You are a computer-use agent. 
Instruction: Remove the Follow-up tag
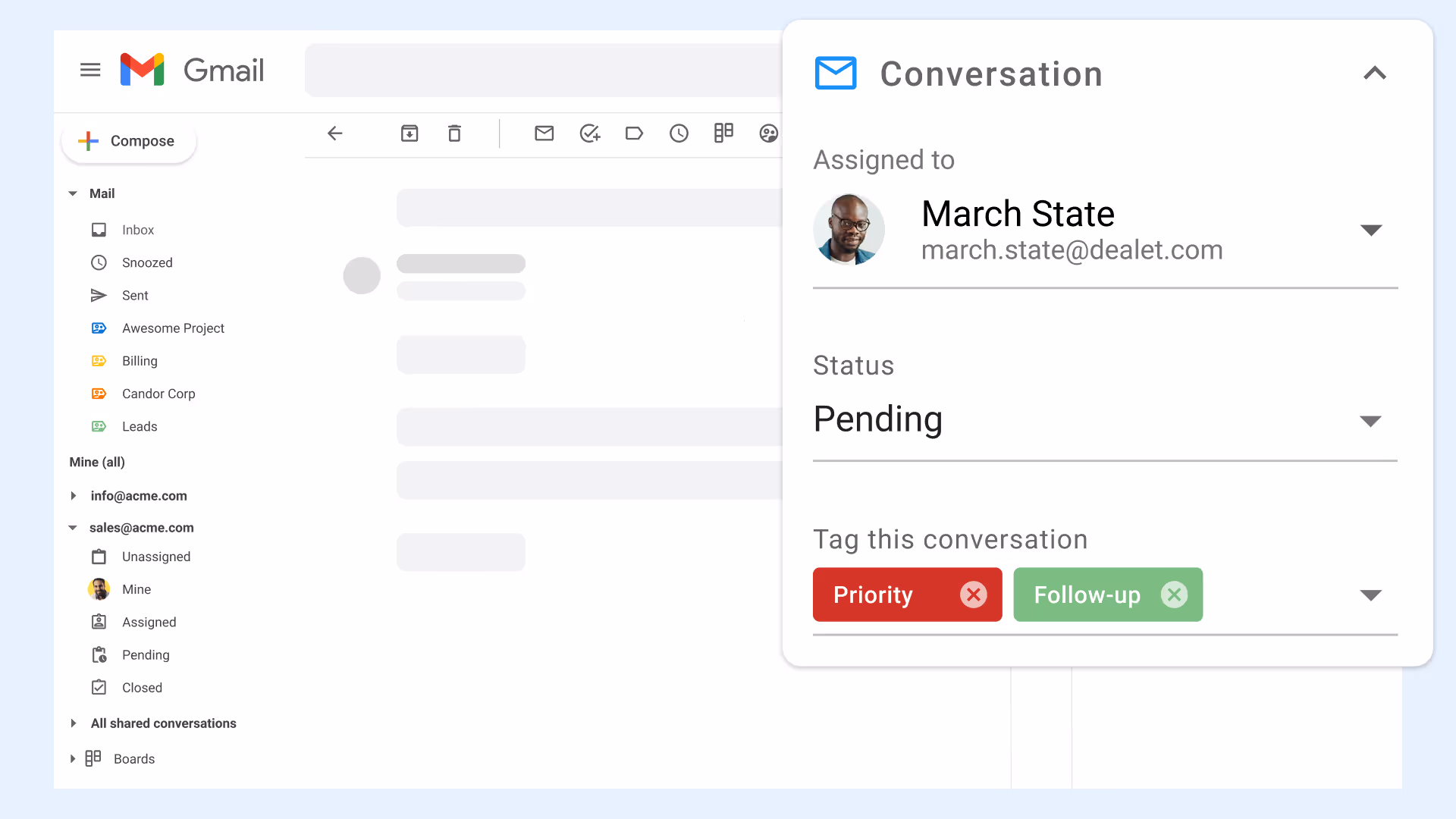[1174, 595]
